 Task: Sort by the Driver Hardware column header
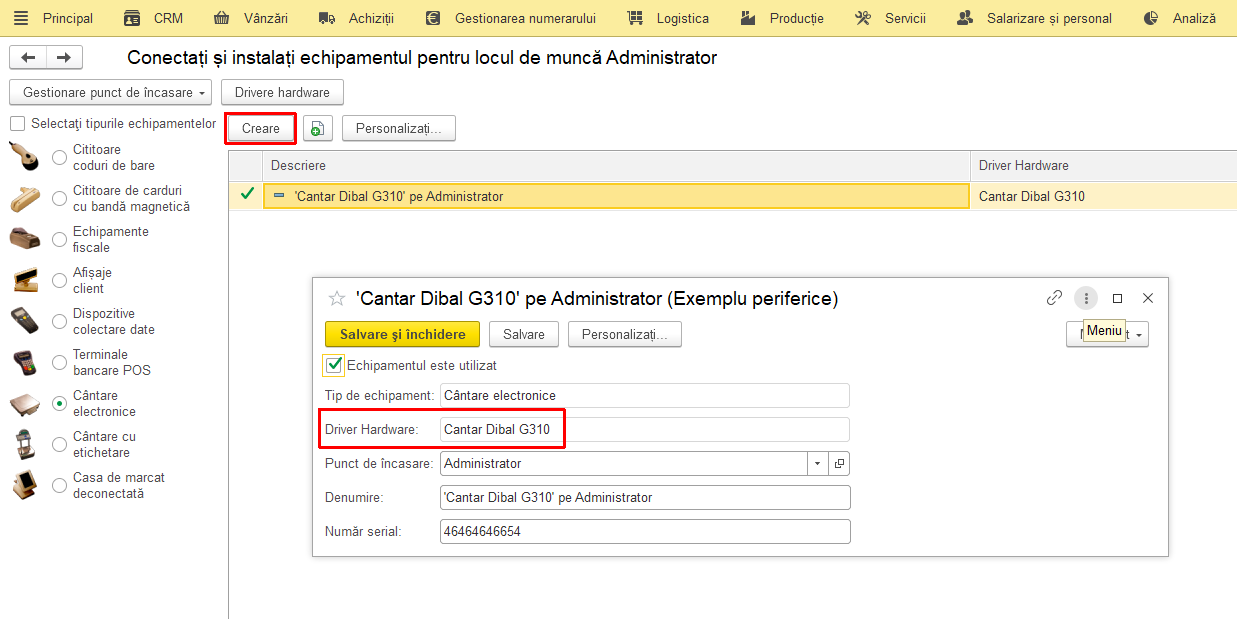pos(1104,165)
